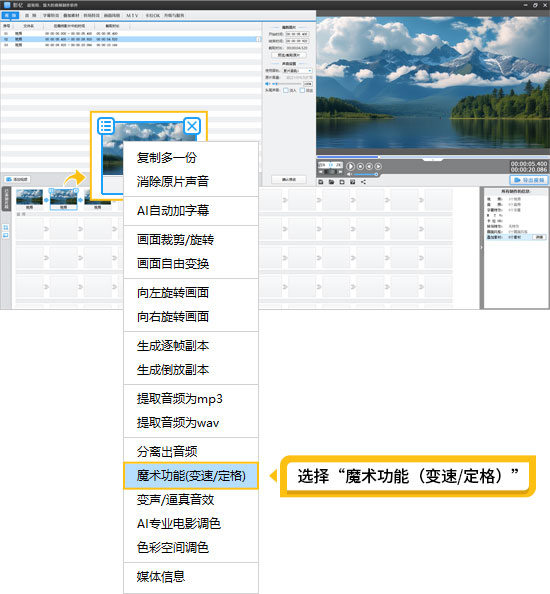Choose 魔术功能(变速/定格) from context menu
550x594 pixels.
point(191,475)
